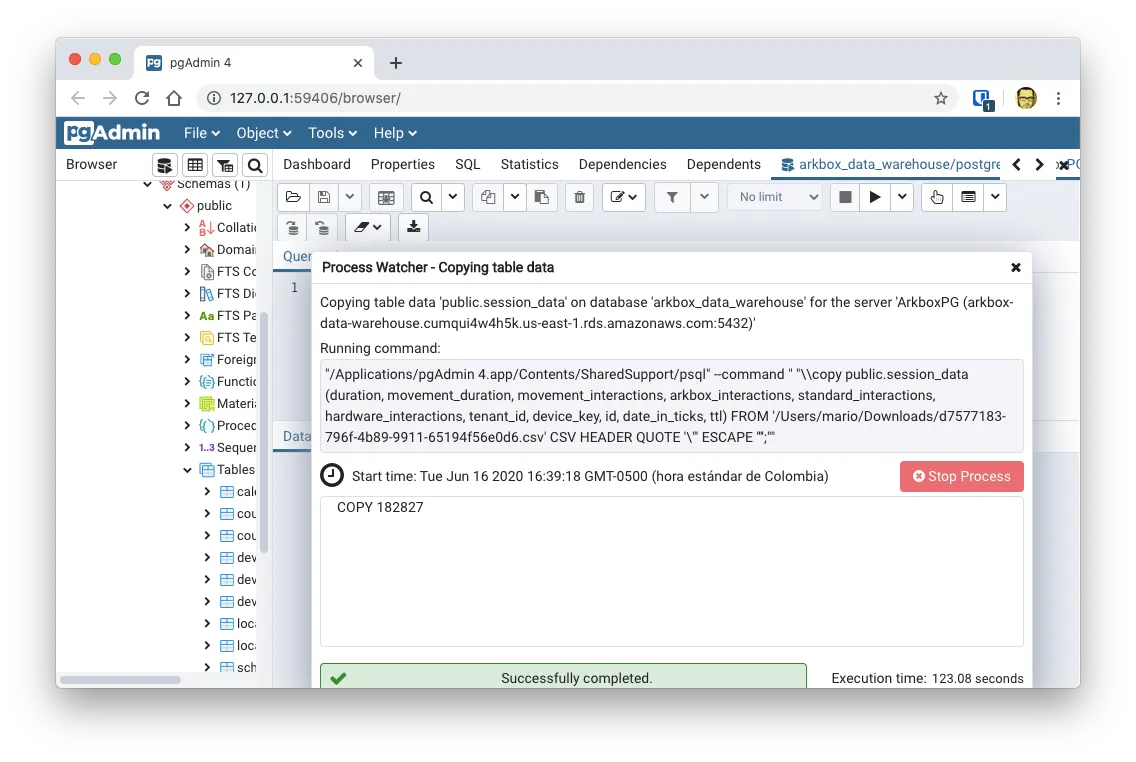The height and width of the screenshot is (762, 1136).
Task: Switch to the SQL tab
Action: pos(467,164)
